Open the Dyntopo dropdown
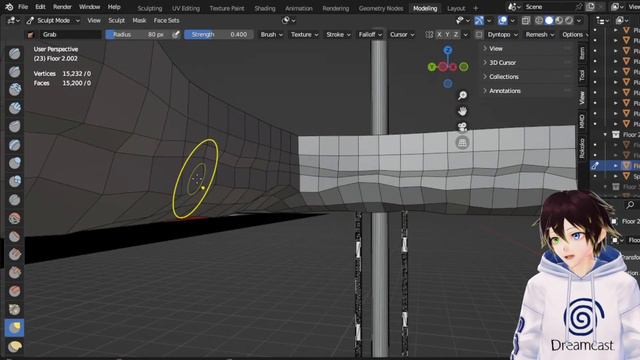640x360 pixels. (x=502, y=35)
